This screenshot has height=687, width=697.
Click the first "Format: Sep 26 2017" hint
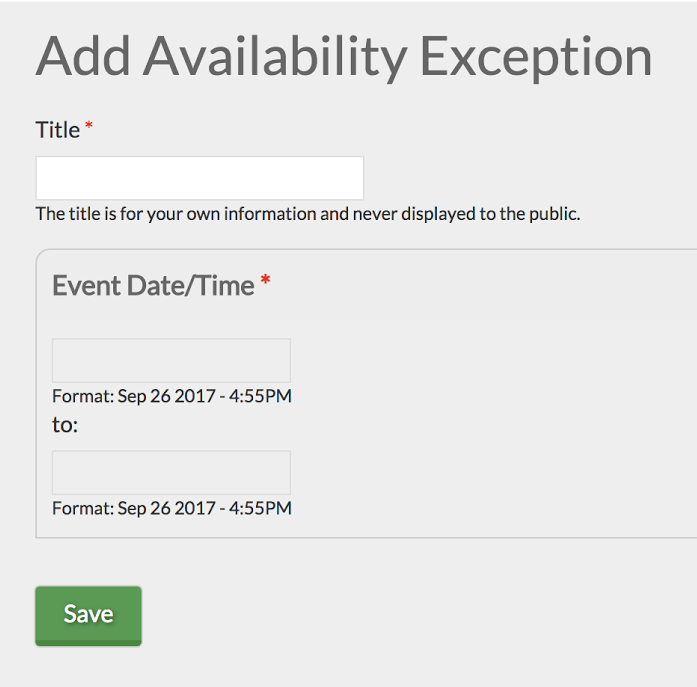(172, 396)
